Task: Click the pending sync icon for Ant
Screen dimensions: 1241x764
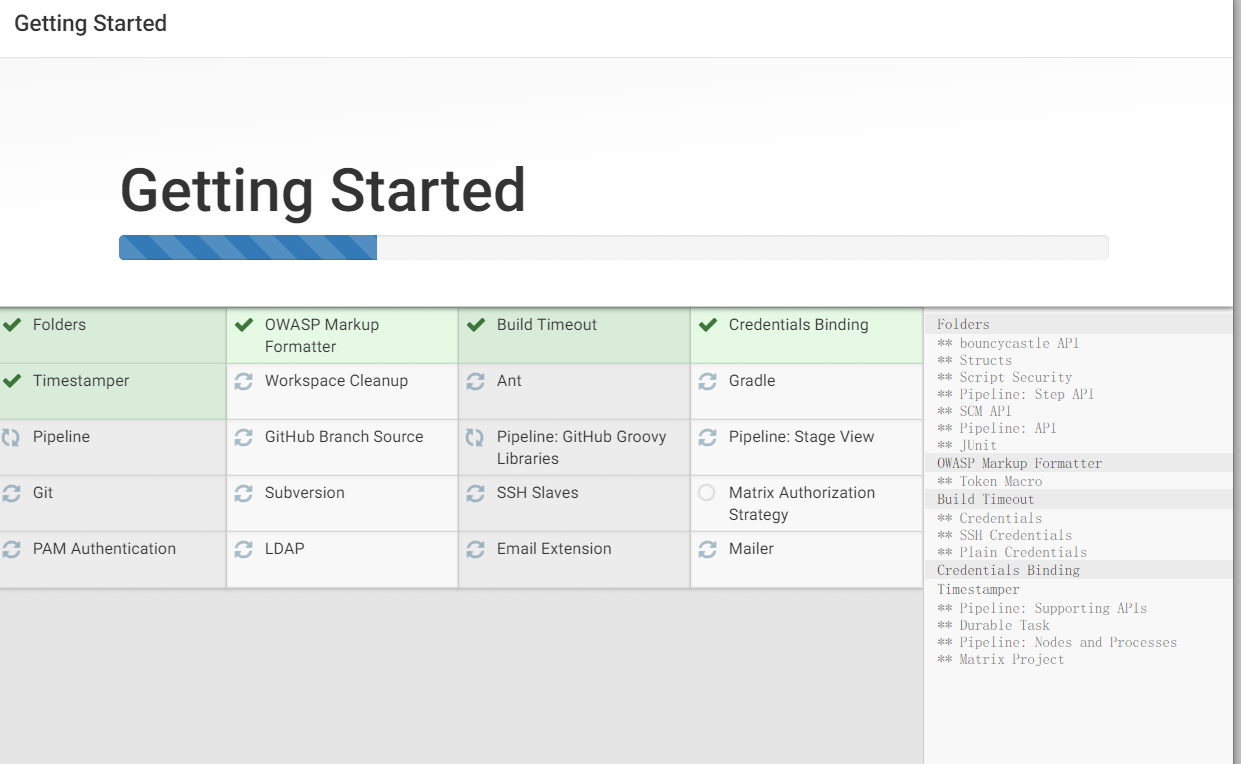Action: pyautogui.click(x=476, y=381)
